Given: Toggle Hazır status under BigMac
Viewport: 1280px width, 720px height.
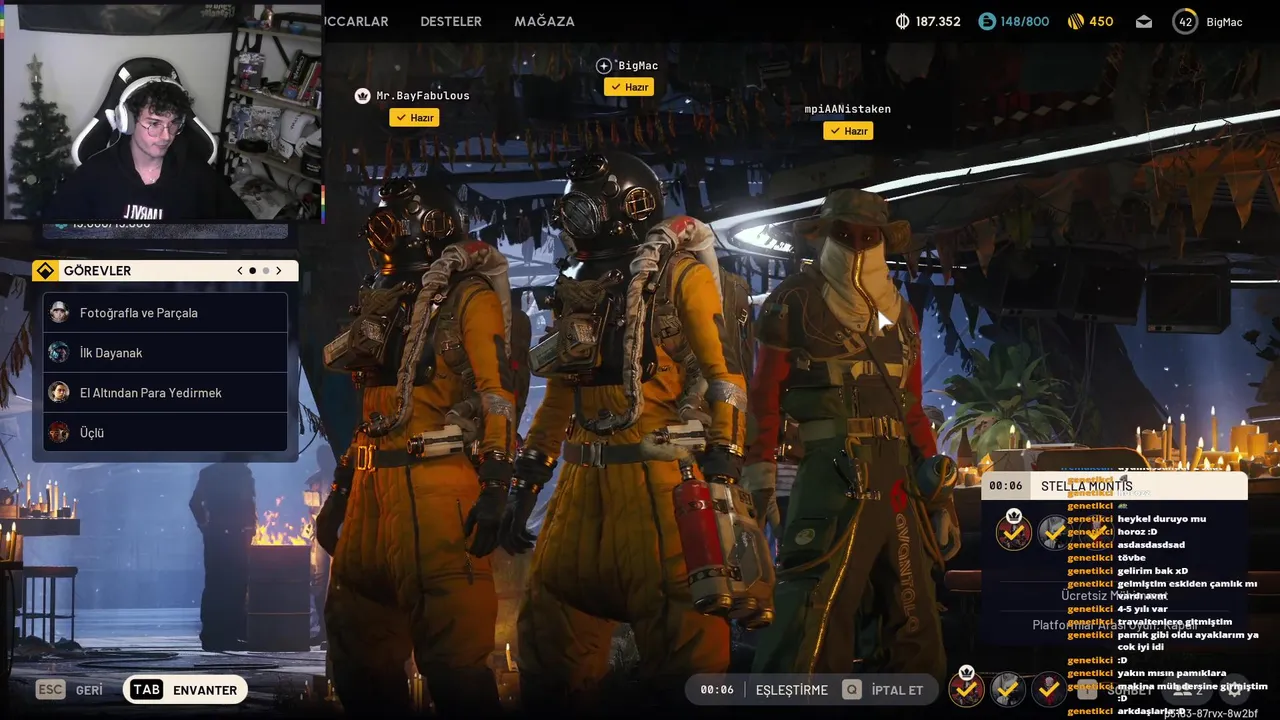Looking at the screenshot, I should coord(629,87).
